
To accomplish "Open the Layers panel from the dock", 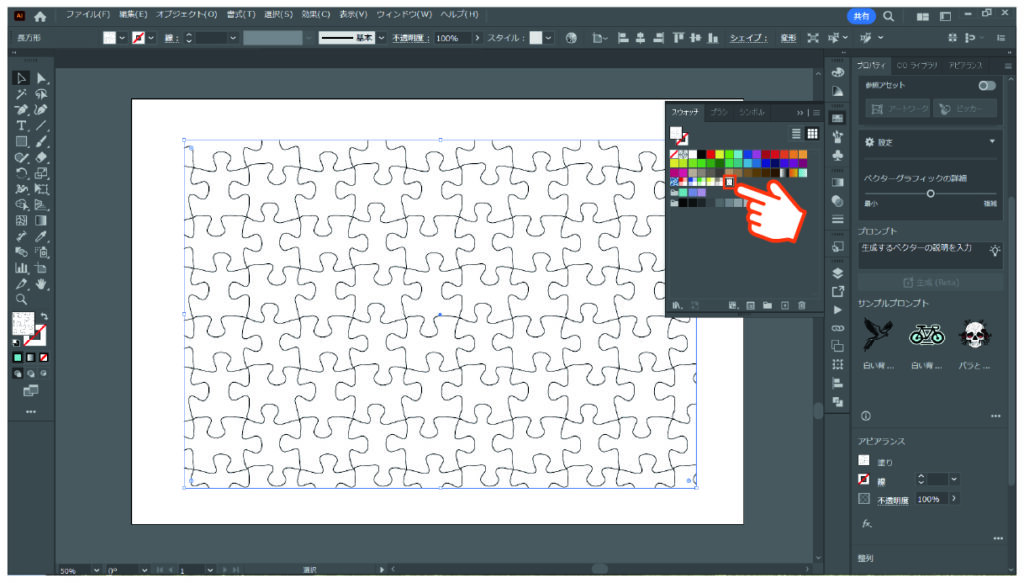I will tap(837, 273).
